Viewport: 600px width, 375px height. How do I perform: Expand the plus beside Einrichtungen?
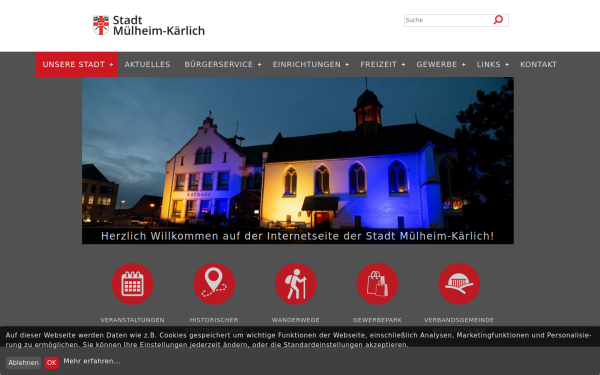[x=347, y=65]
